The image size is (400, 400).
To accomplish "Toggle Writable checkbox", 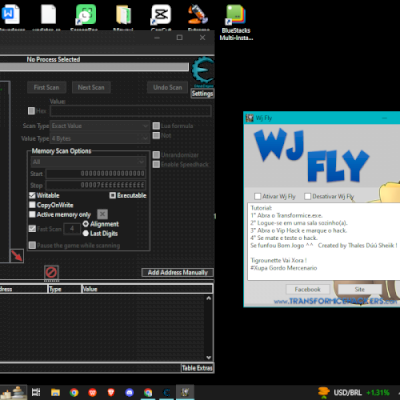I will 32,195.
